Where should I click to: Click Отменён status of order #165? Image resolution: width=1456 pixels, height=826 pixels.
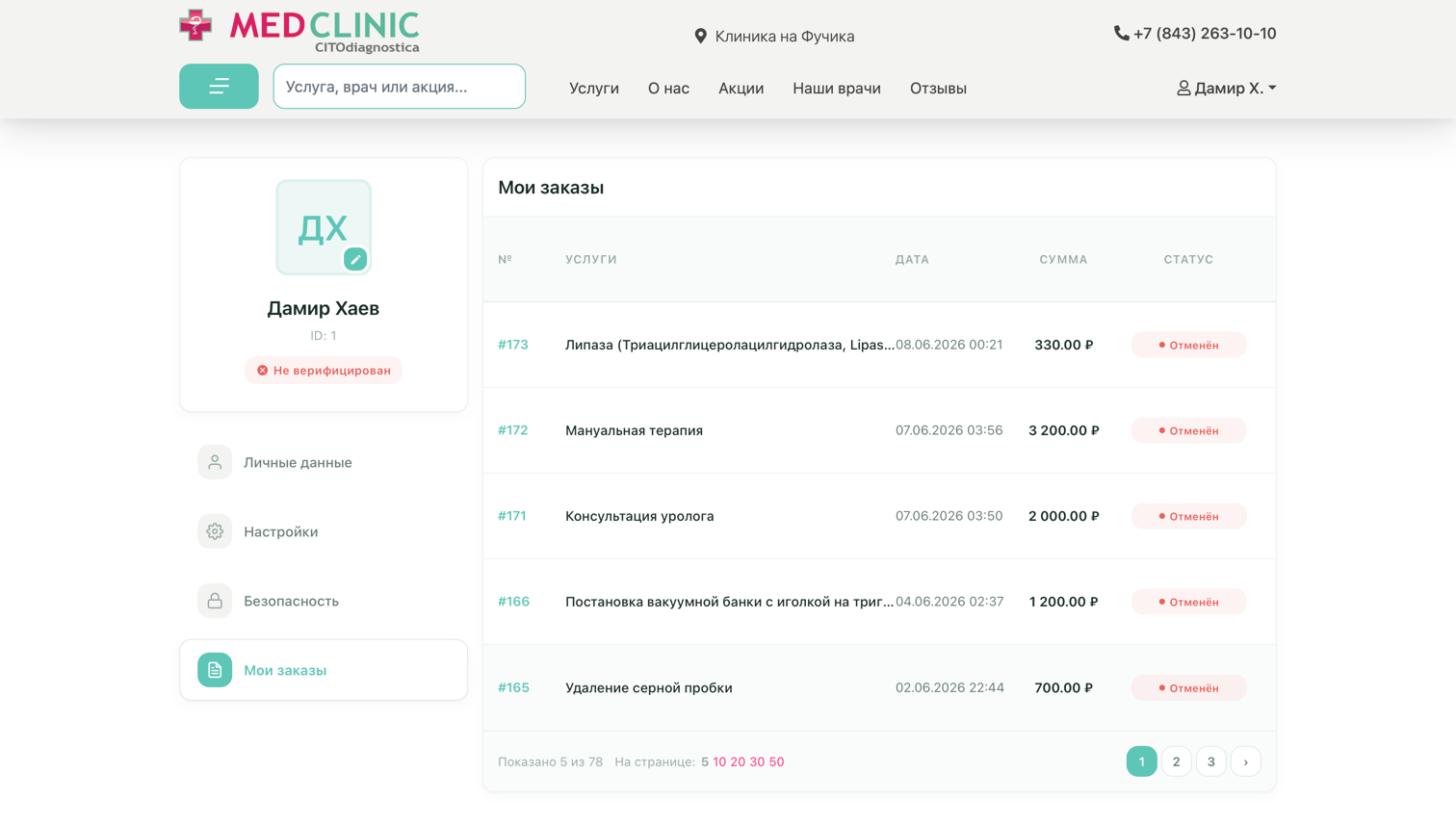pyautogui.click(x=1189, y=687)
